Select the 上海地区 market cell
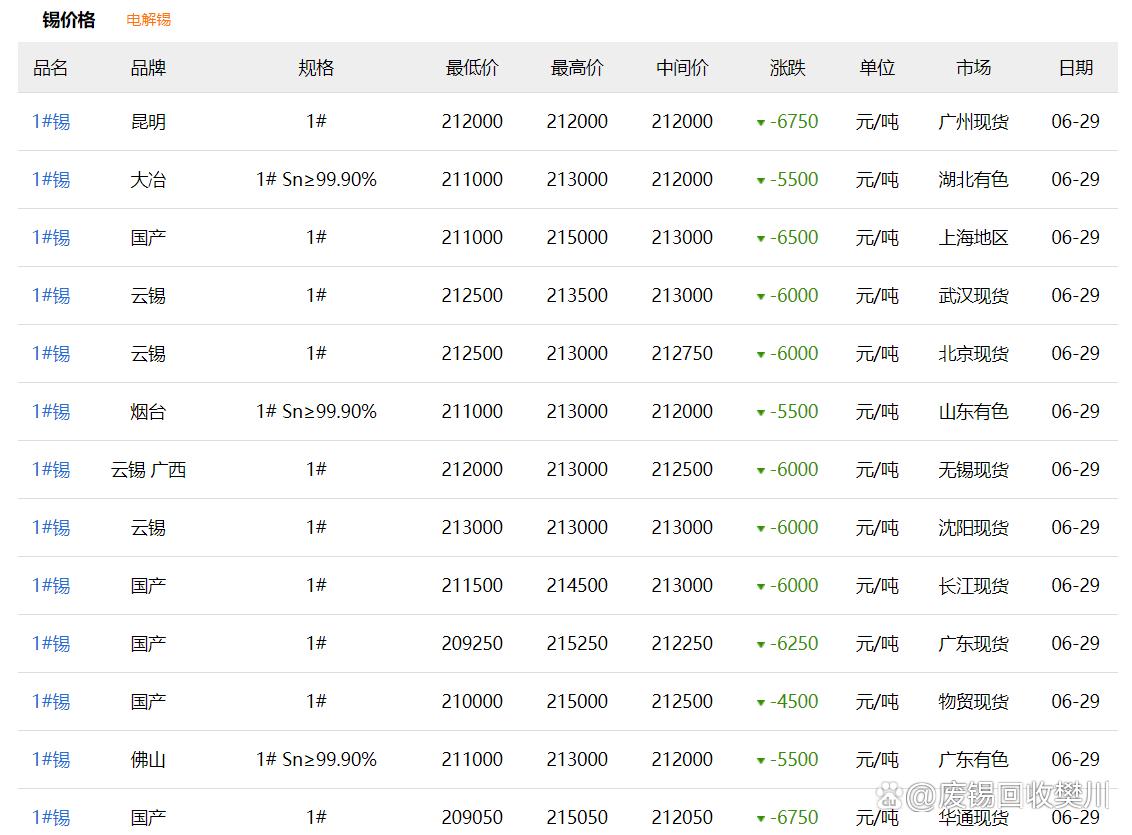The image size is (1132, 835). (x=973, y=237)
